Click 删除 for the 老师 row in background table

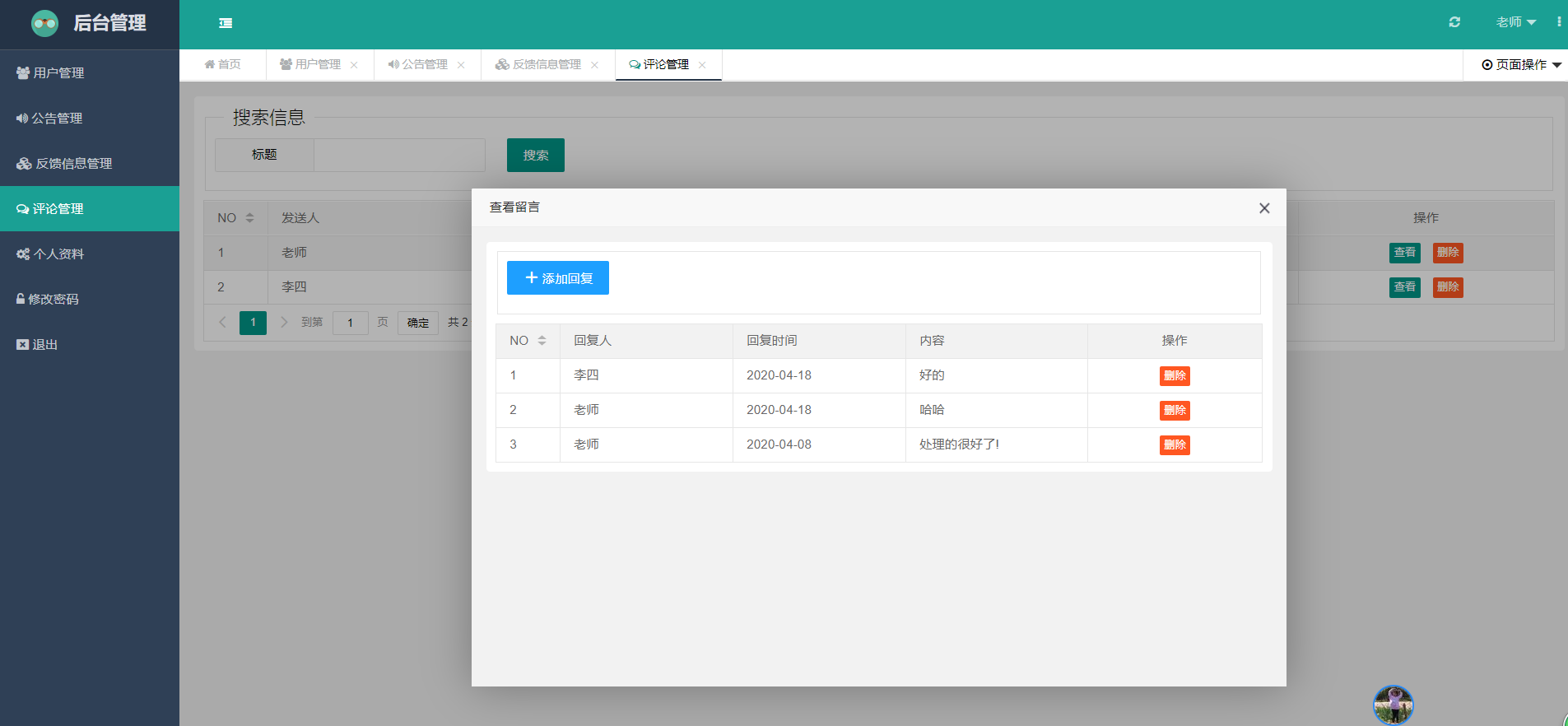(1448, 253)
